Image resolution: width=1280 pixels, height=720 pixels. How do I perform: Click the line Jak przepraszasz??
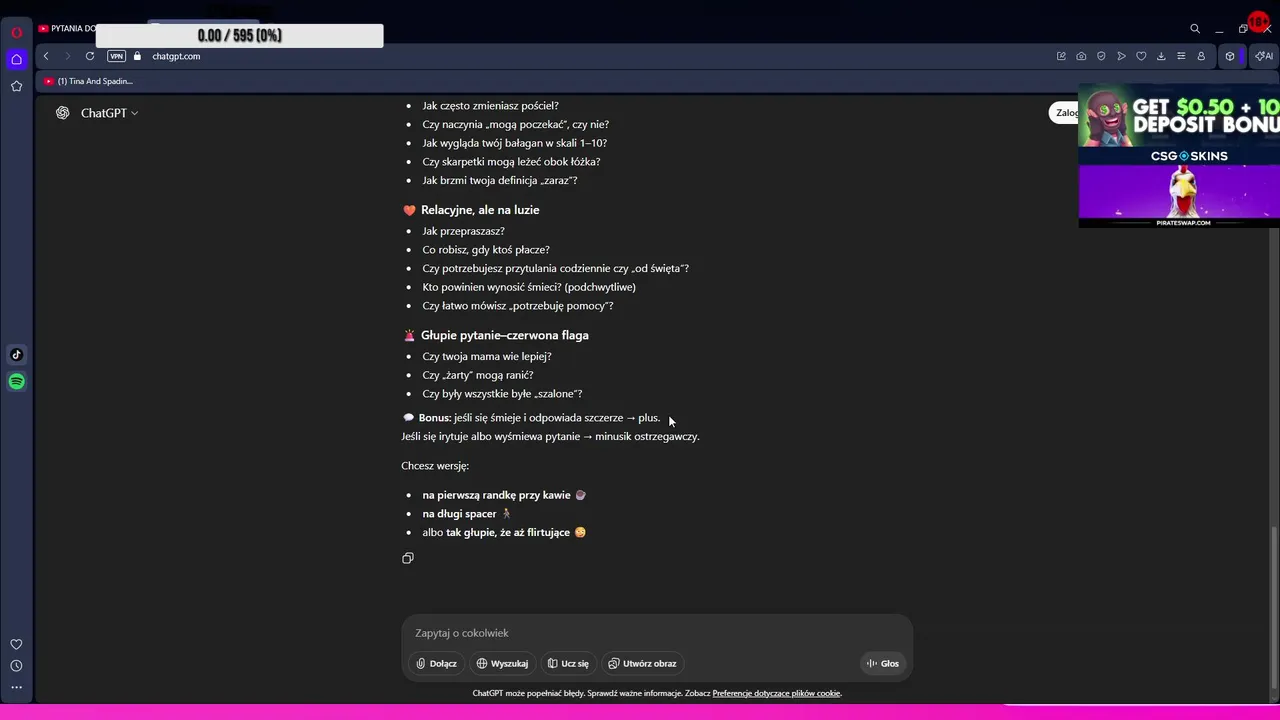(463, 231)
